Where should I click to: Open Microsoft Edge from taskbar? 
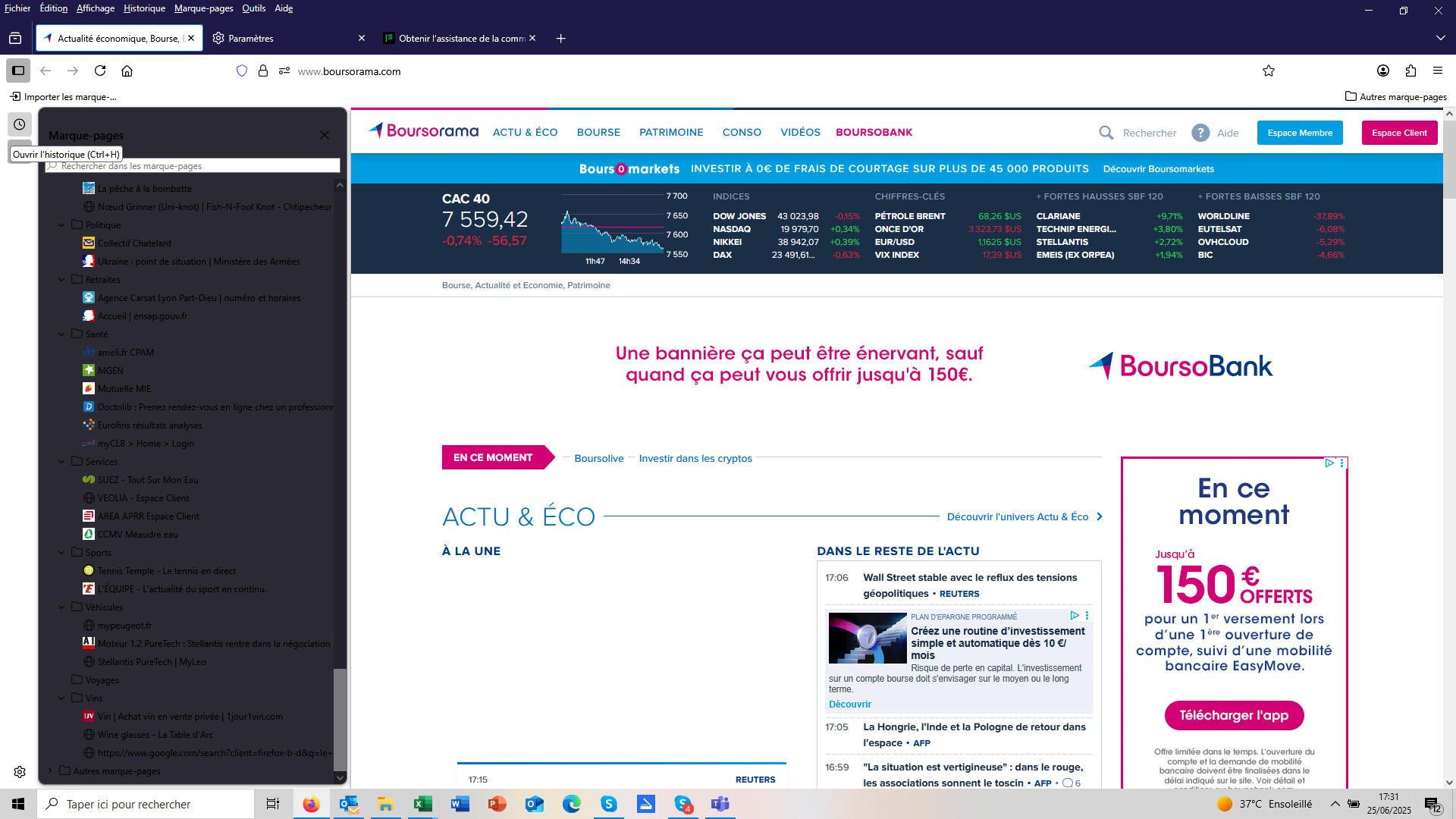pos(571,804)
